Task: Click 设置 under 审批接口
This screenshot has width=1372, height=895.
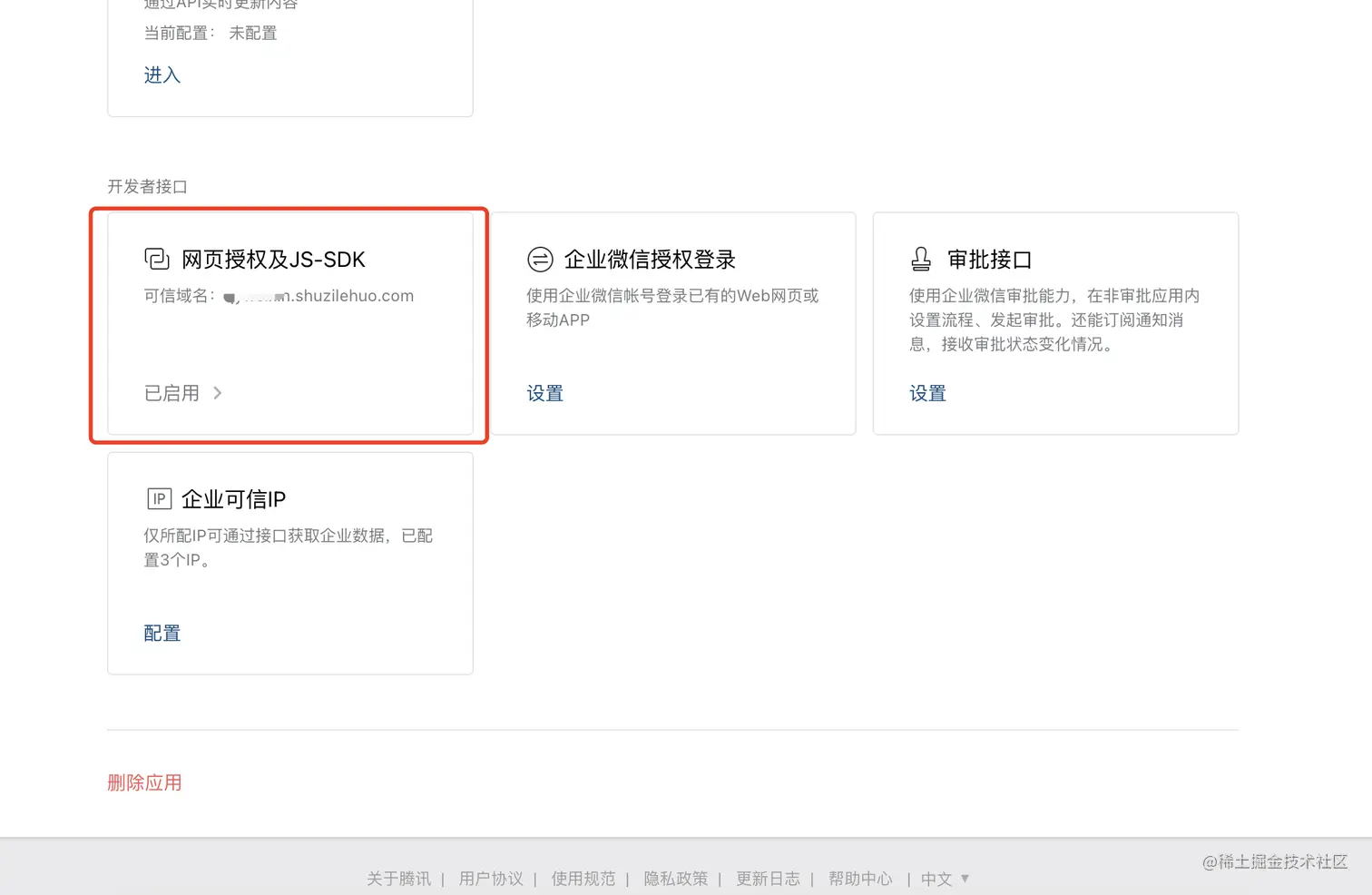Action: tap(928, 393)
